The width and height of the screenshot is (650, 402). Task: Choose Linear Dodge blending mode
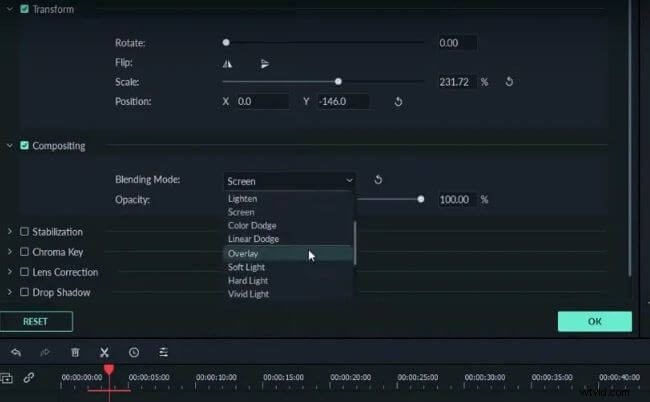[x=288, y=239]
